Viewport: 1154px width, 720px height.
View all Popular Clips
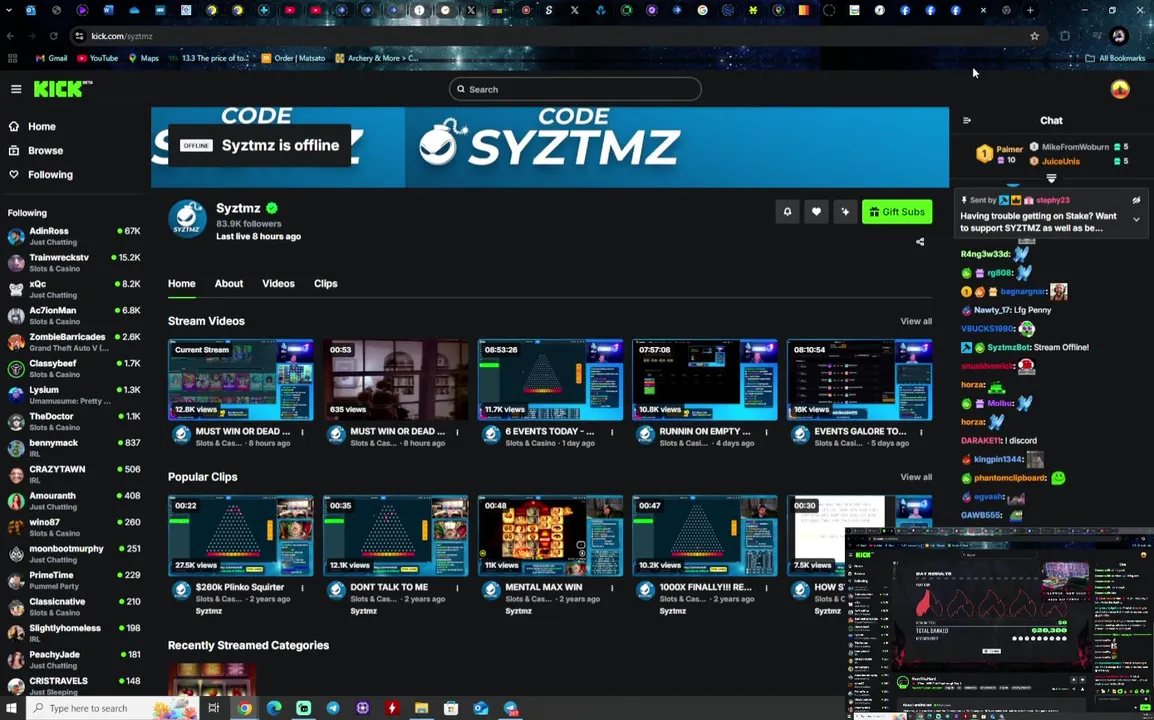pos(916,477)
